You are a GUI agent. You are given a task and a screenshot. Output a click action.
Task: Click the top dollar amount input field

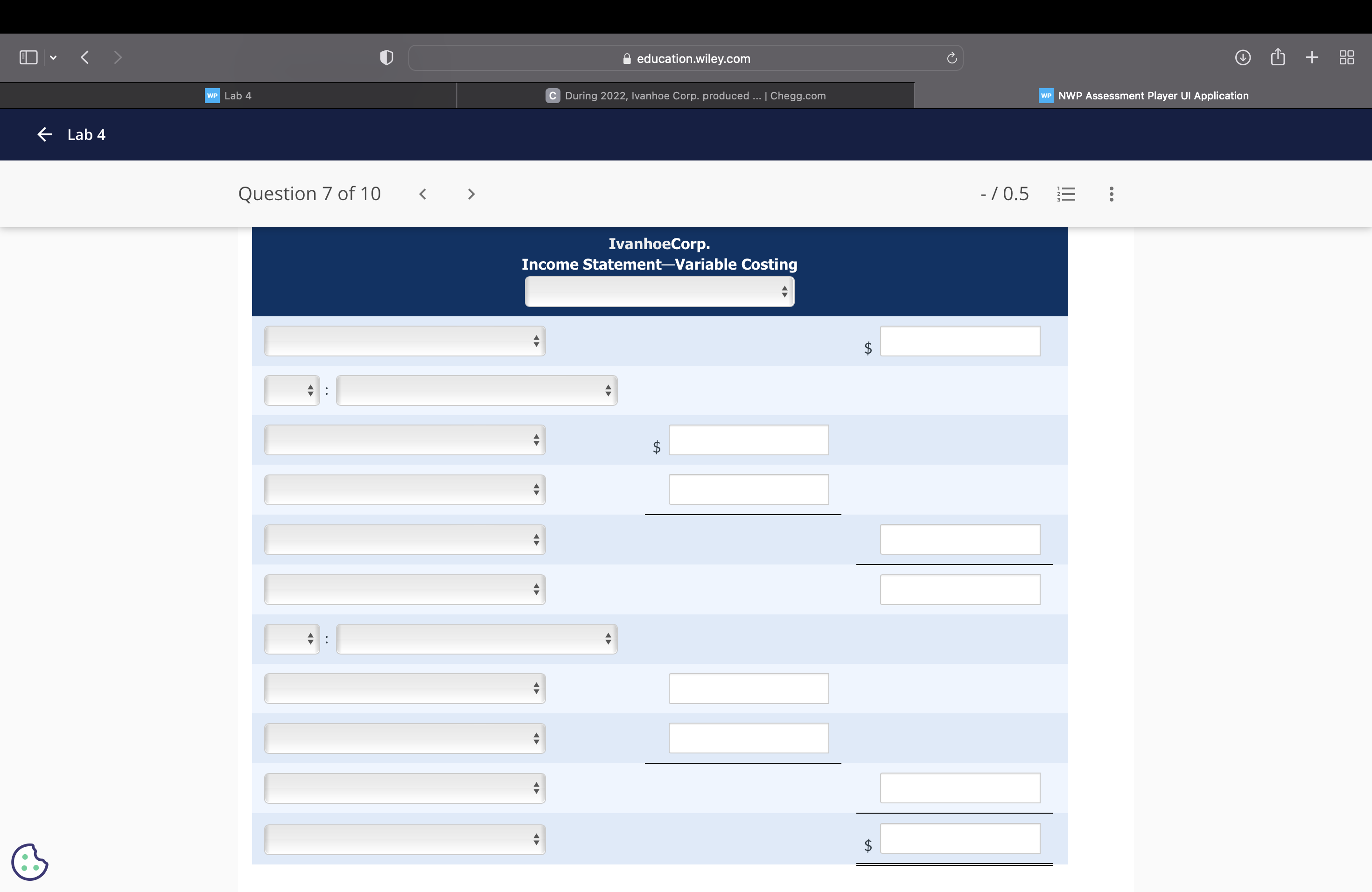click(959, 341)
